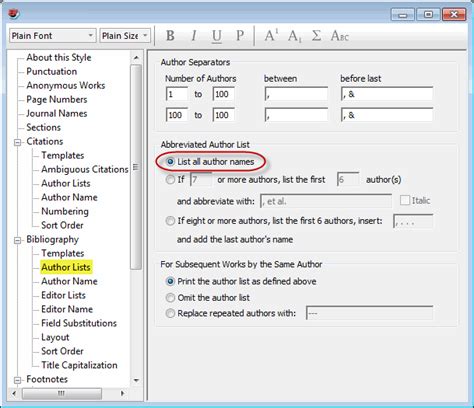This screenshot has height=408, width=474.
Task: Select List all author names option
Action: coord(170,162)
